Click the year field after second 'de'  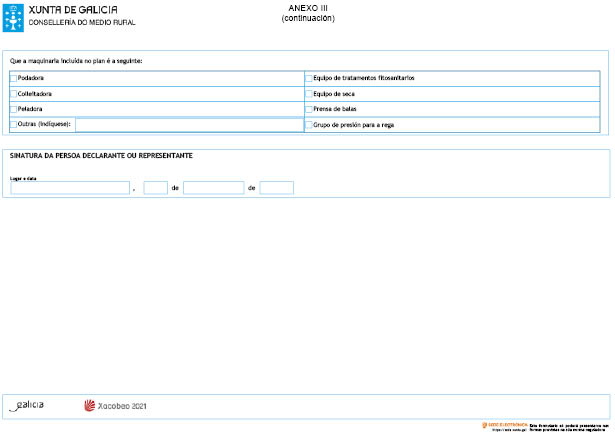point(276,188)
